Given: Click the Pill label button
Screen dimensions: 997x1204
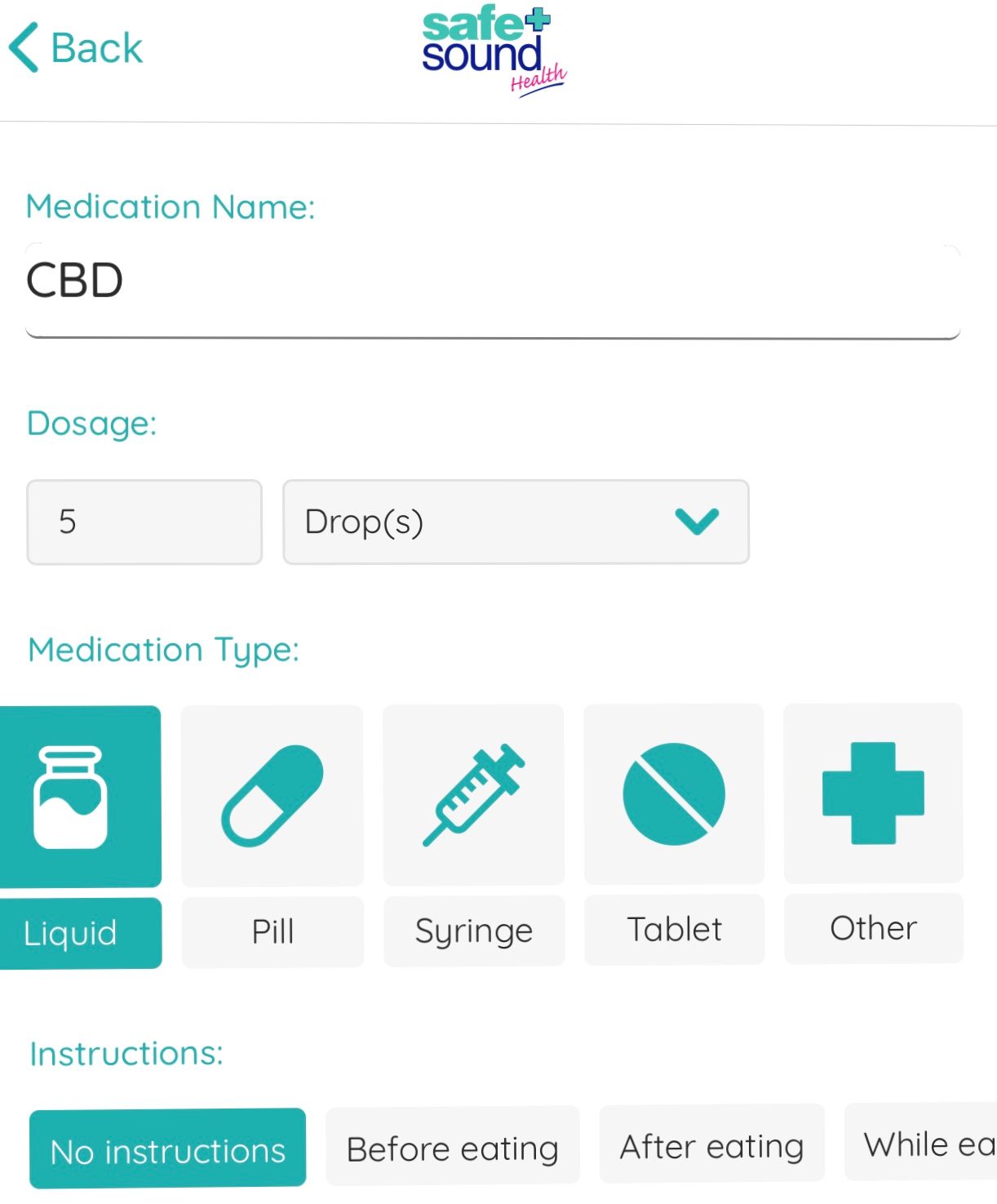Looking at the screenshot, I should pos(272,930).
